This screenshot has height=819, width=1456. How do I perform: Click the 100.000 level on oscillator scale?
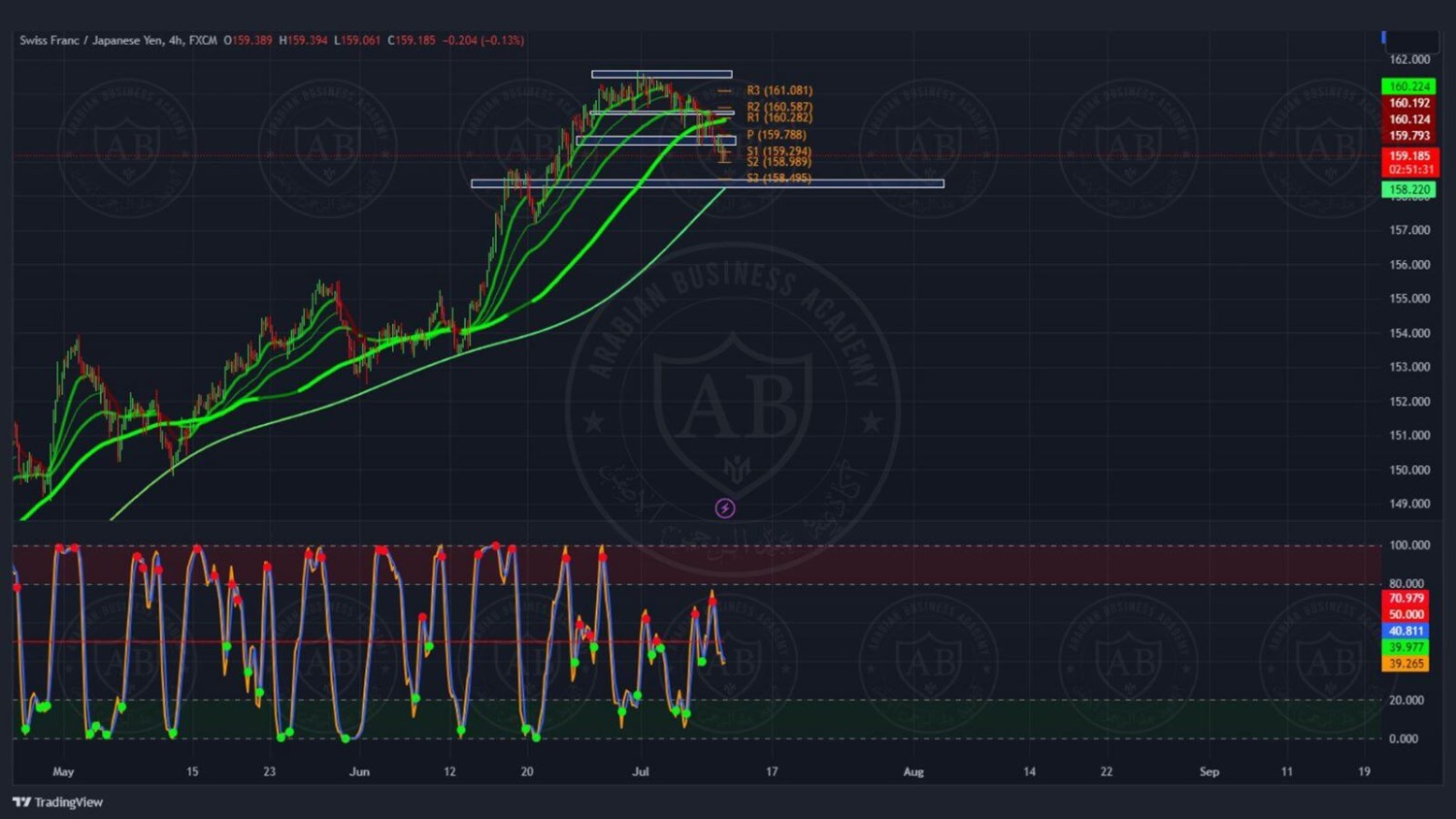coord(1408,545)
